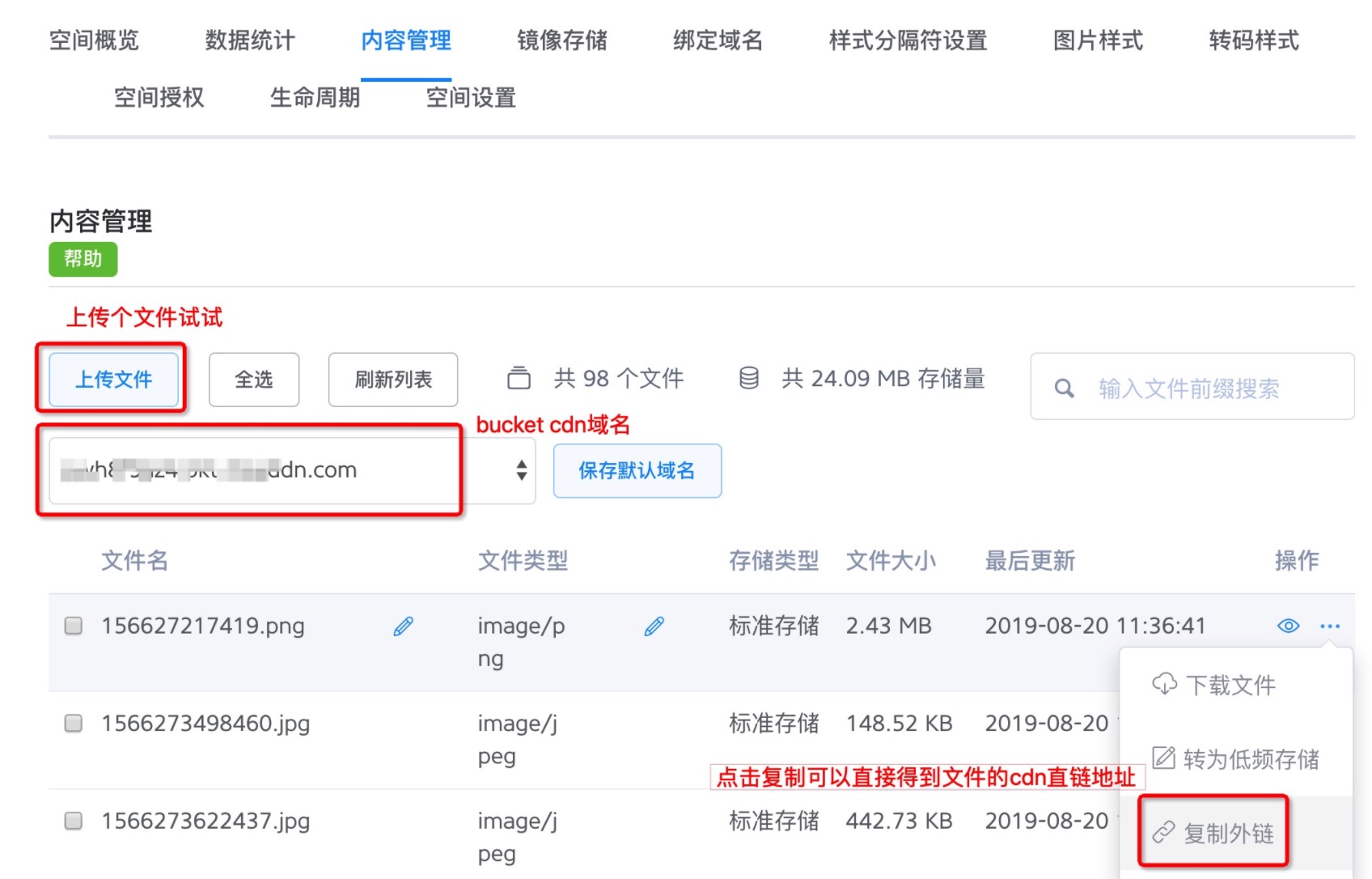
Task: Refresh list with 刷新列表 button
Action: 393,380
